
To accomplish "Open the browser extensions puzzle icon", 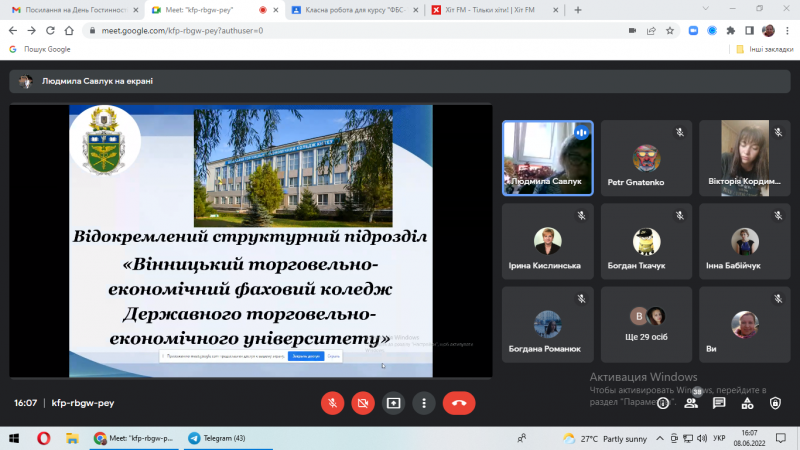I will pyautogui.click(x=731, y=31).
